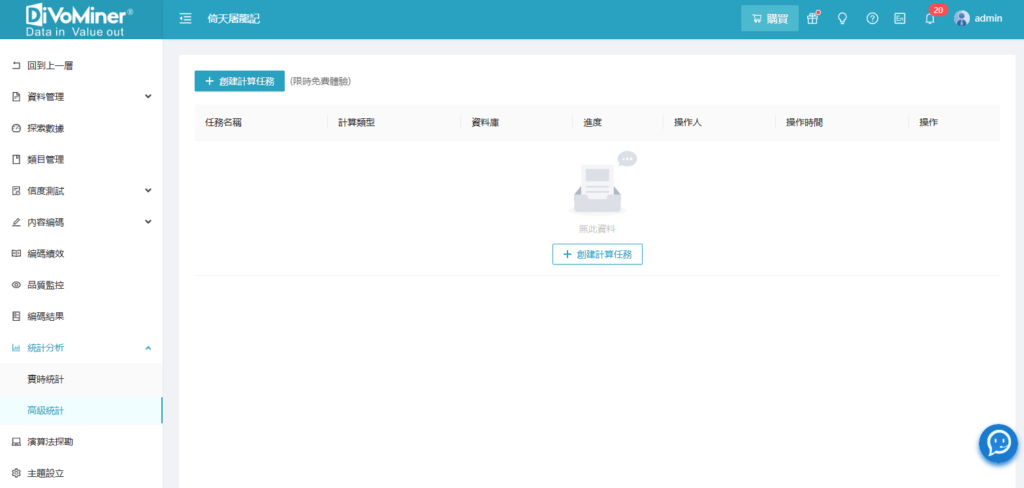Expand the 資料管理 submenu arrow
The height and width of the screenshot is (488, 1024).
point(148,97)
